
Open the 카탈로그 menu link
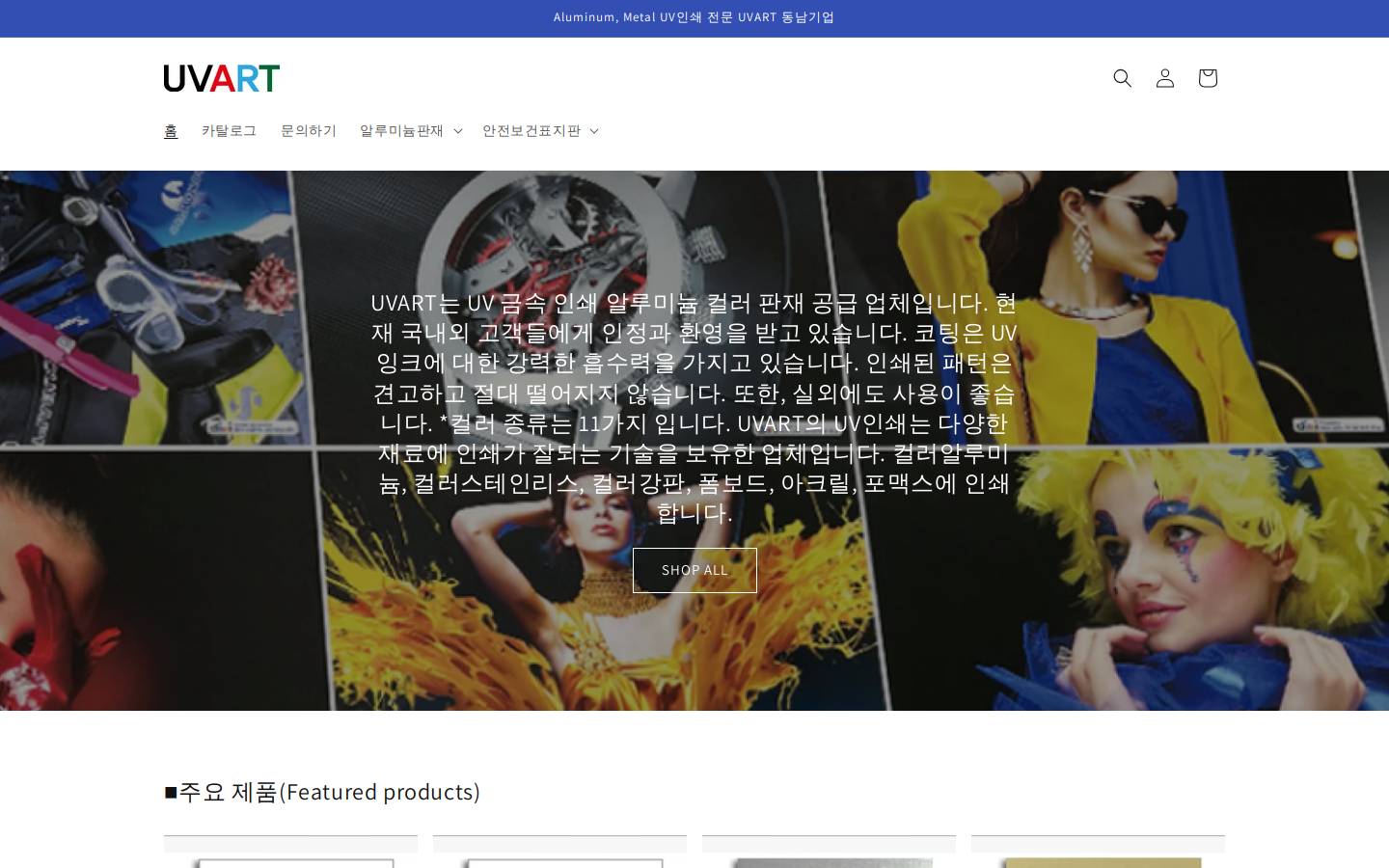229,131
